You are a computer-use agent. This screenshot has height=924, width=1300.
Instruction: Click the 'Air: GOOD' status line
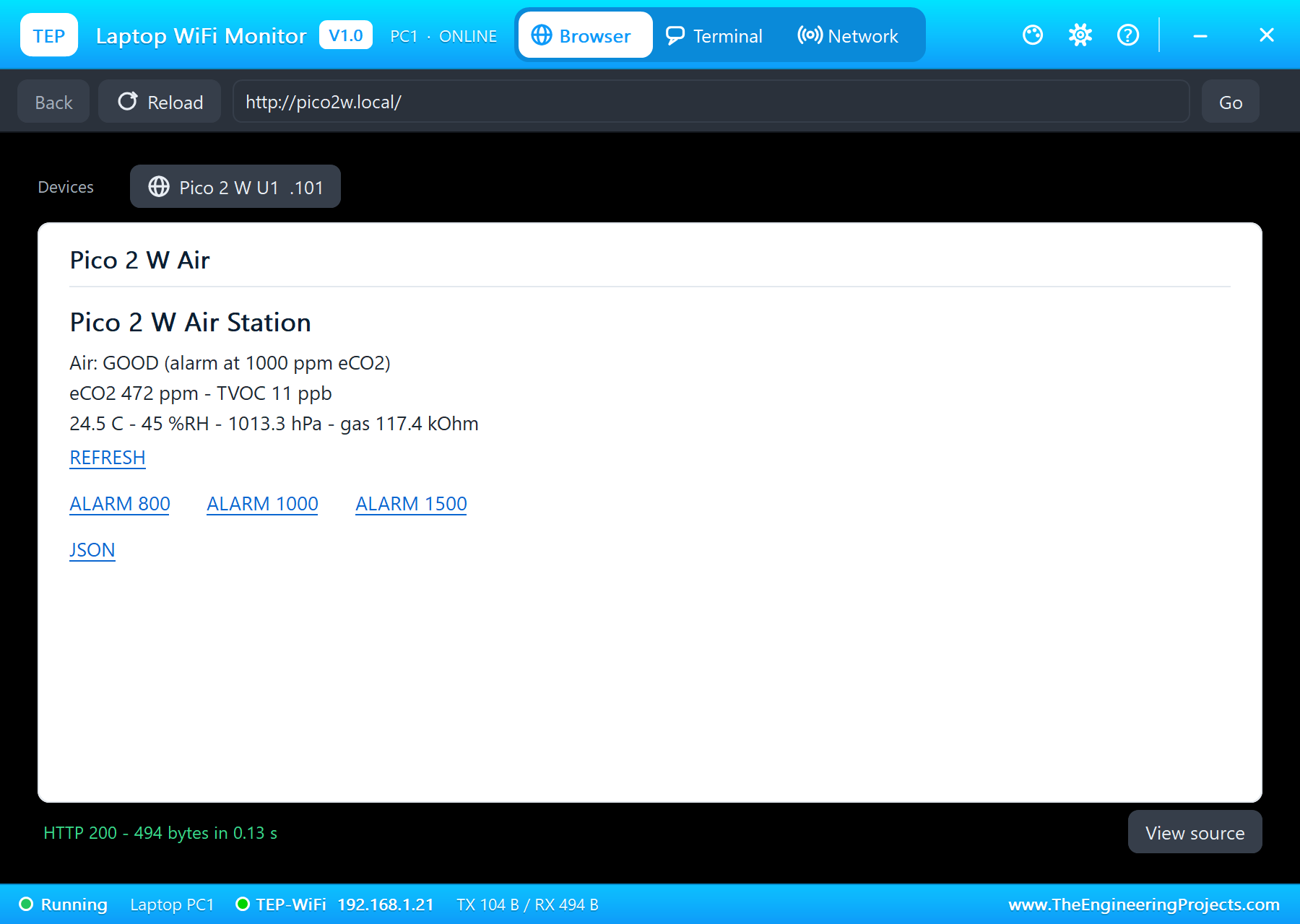(x=230, y=362)
